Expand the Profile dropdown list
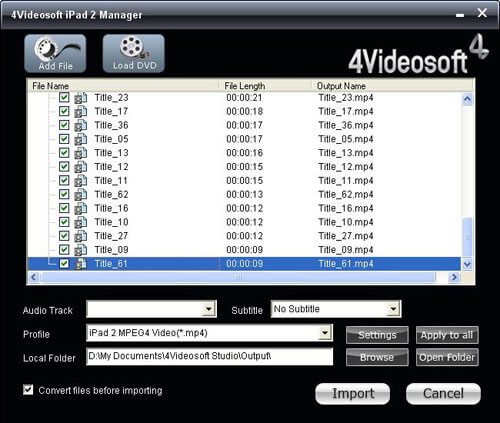Image resolution: width=500 pixels, height=423 pixels. (x=324, y=333)
